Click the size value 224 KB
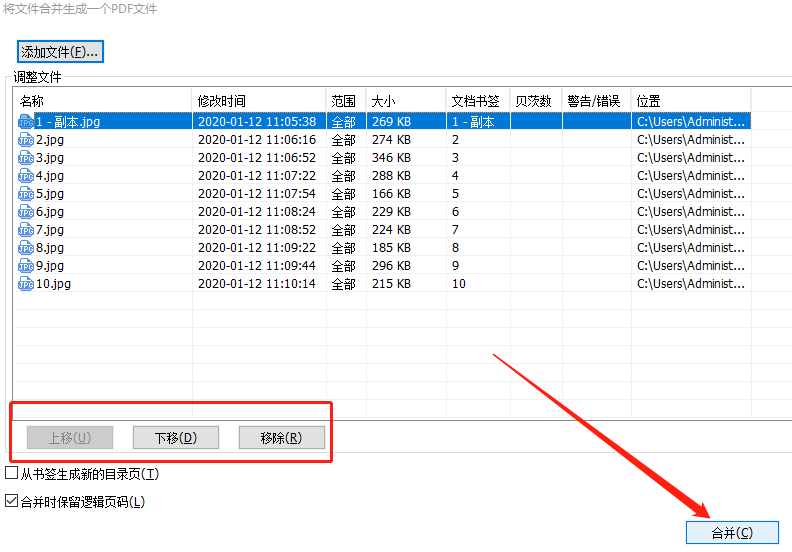The image size is (792, 552). (x=391, y=230)
